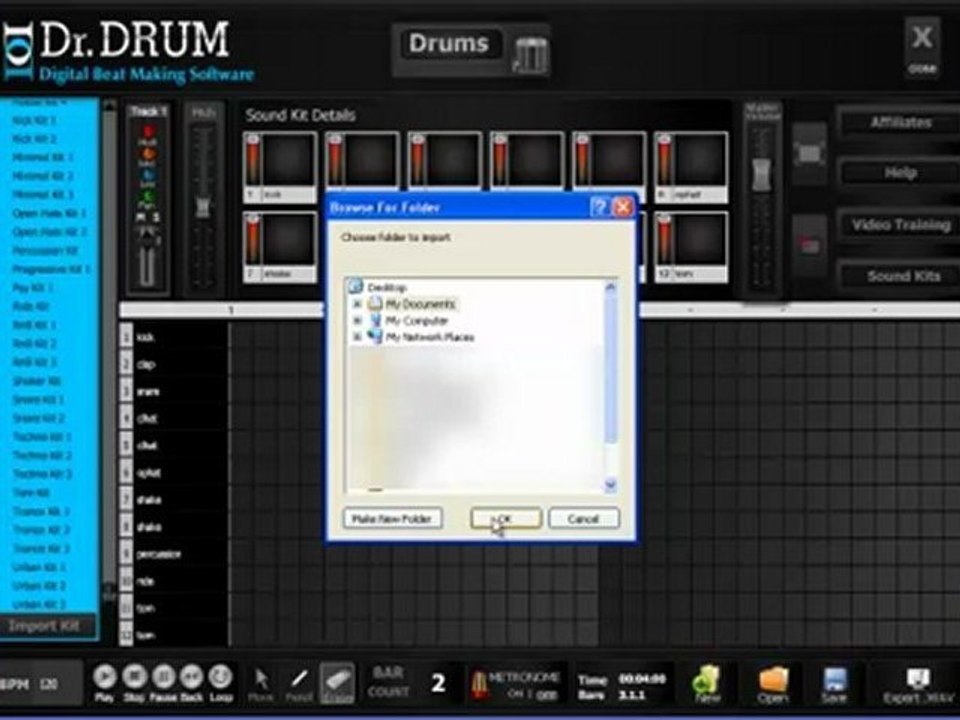The width and height of the screenshot is (960, 720).
Task: Click the fader next to Track 1 panel
Action: coord(203,206)
